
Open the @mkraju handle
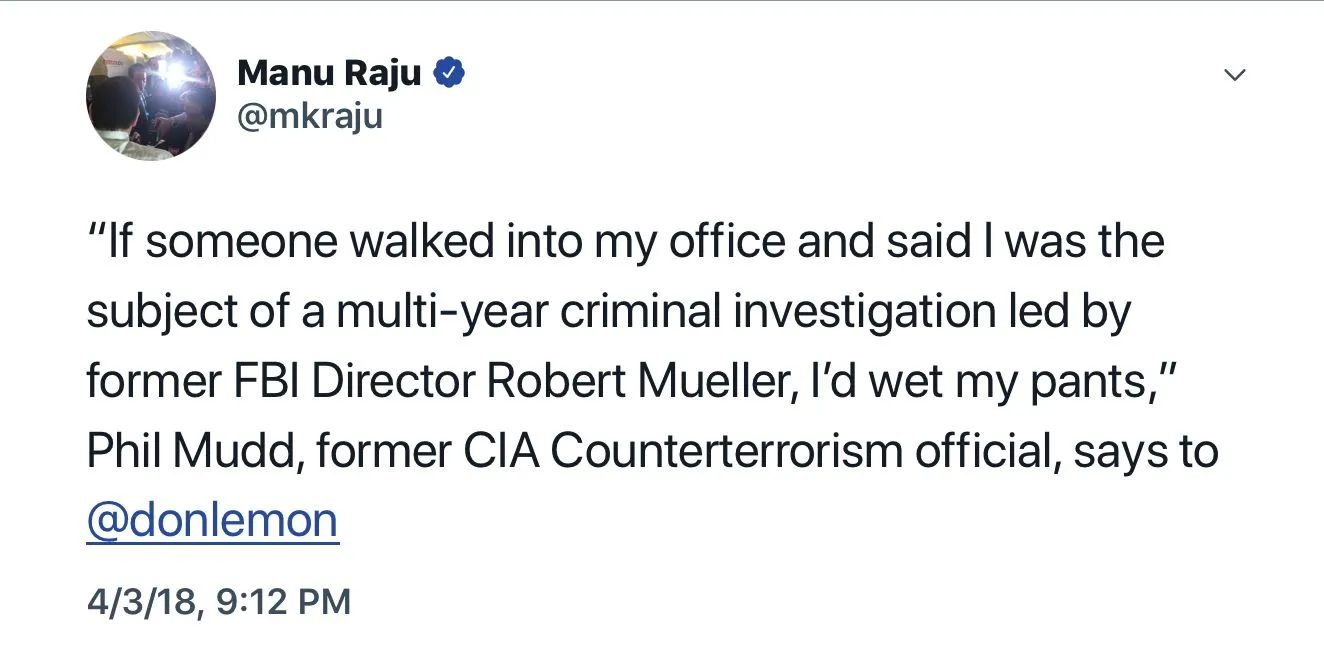pos(310,117)
